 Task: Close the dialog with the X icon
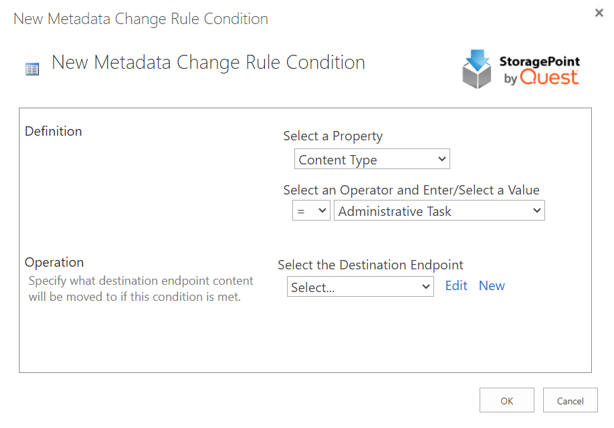click(x=599, y=13)
